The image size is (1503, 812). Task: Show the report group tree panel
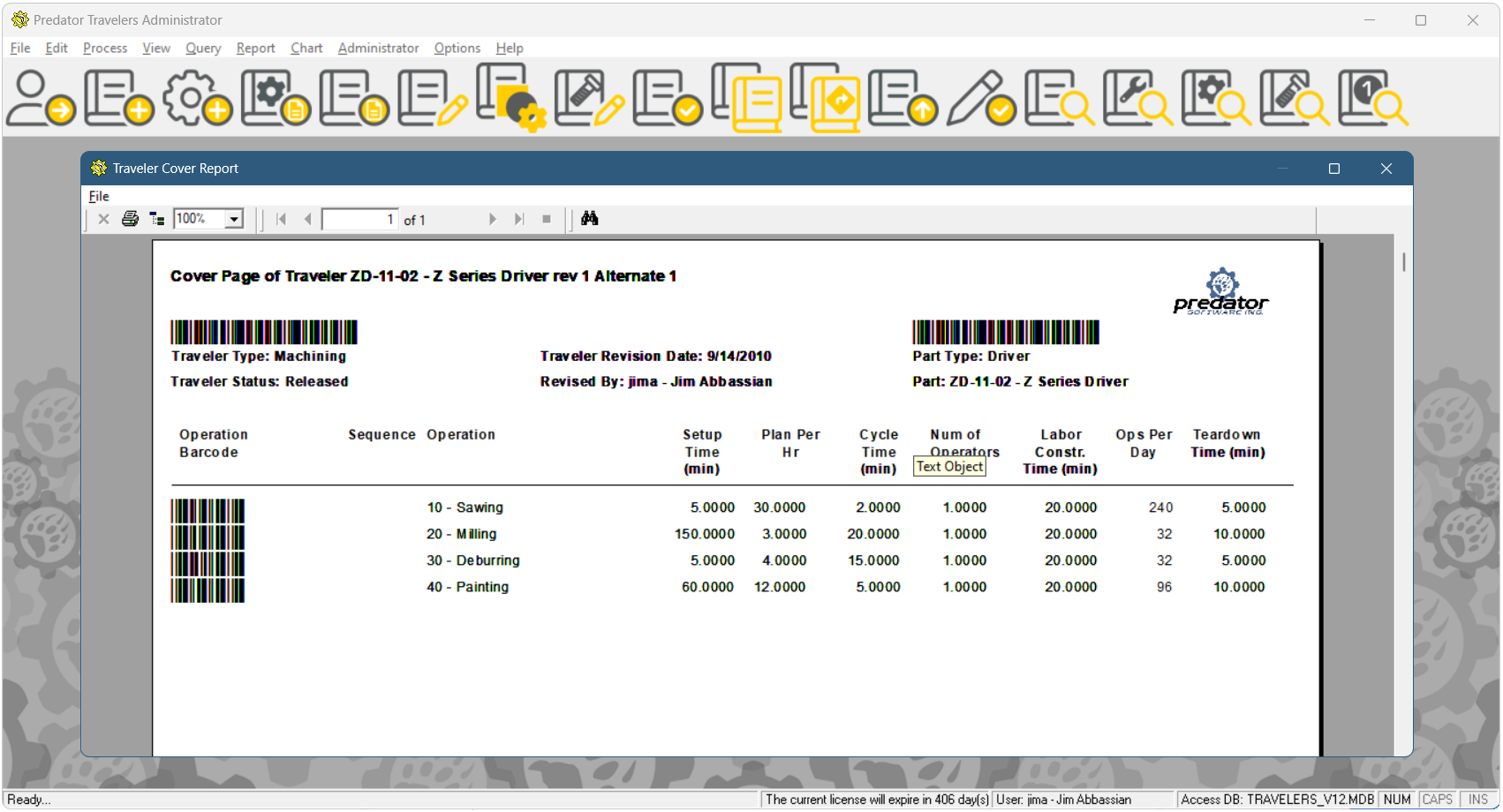tap(157, 219)
